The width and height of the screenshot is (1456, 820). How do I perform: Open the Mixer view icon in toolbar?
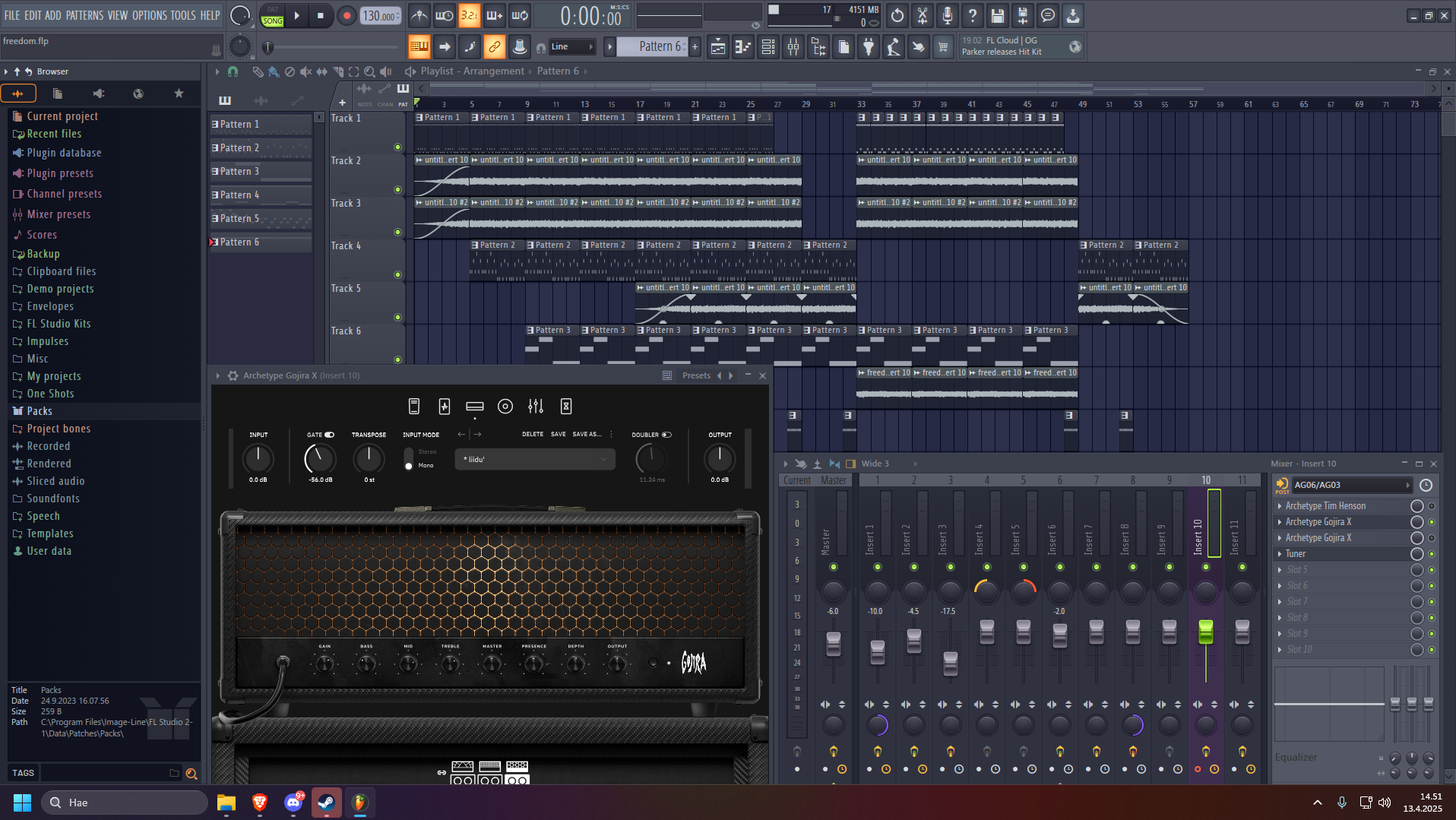(793, 47)
